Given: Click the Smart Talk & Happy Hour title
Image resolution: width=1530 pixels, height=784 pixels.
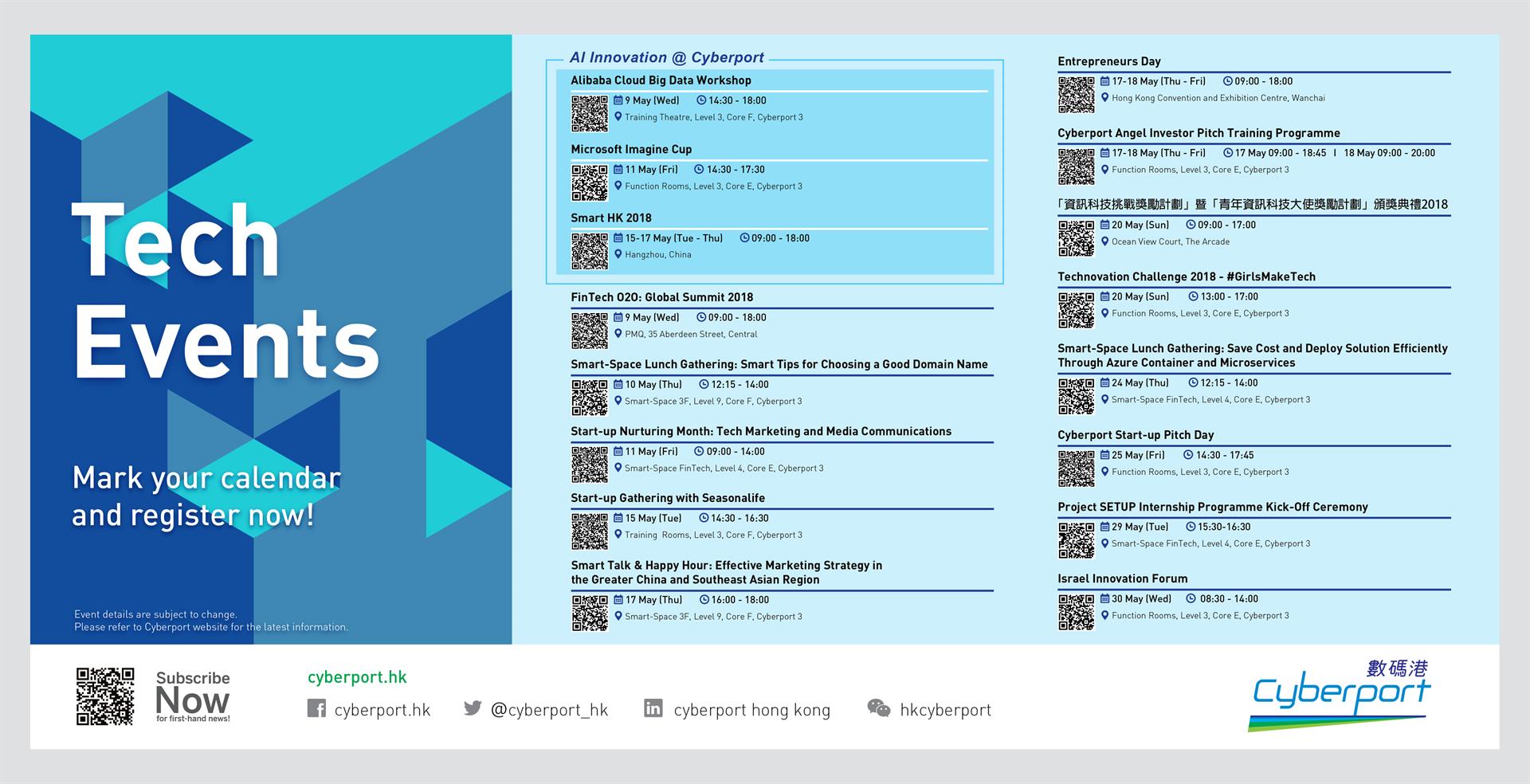Looking at the screenshot, I should 726,572.
